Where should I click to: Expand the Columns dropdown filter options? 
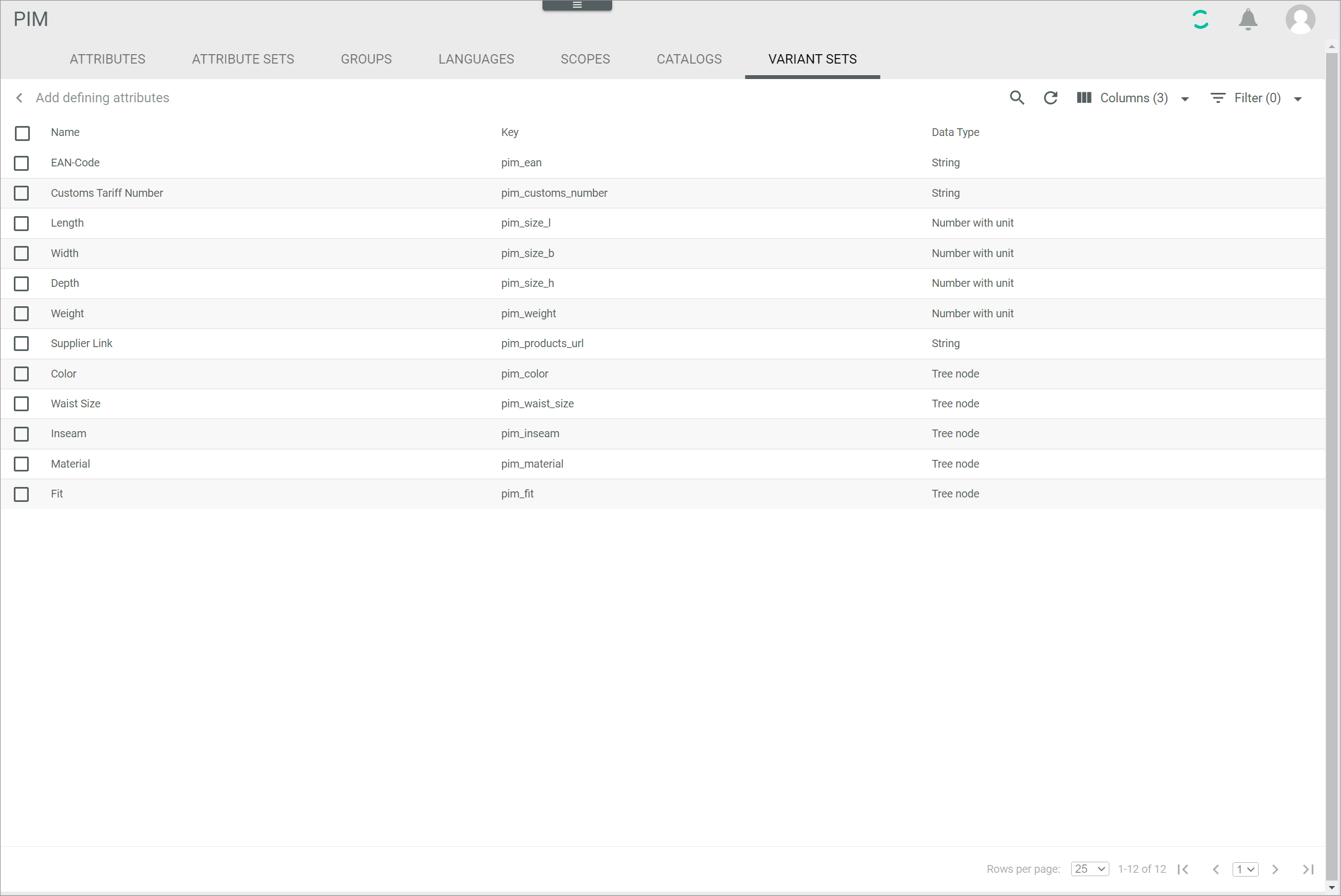[1185, 97]
